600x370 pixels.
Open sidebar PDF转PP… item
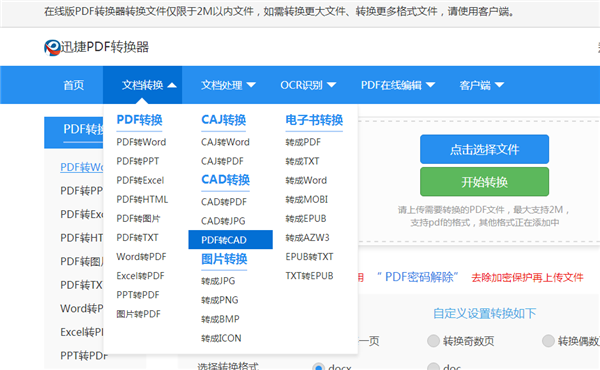(x=82, y=191)
